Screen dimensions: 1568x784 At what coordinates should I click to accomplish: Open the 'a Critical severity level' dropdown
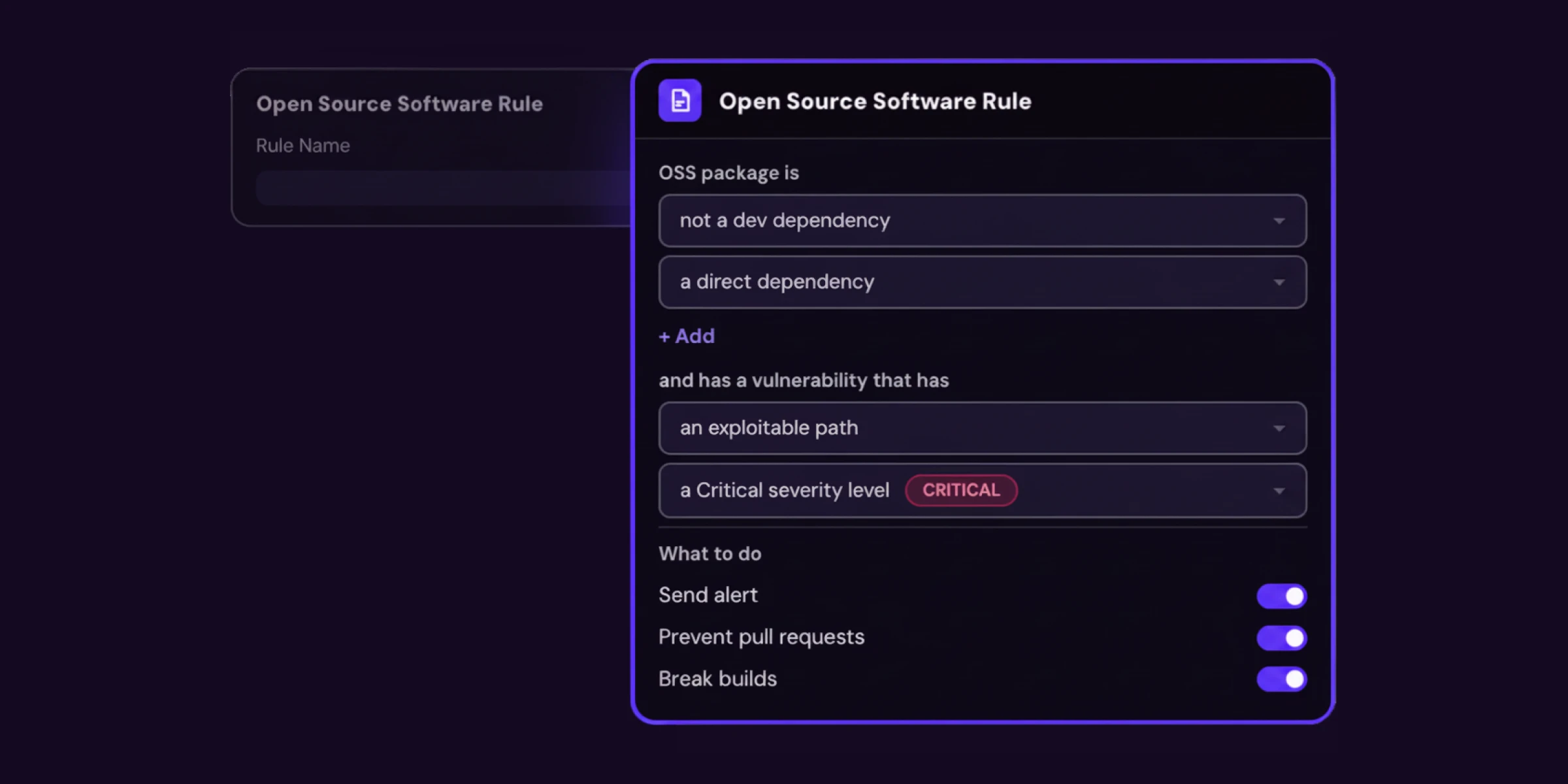pyautogui.click(x=983, y=490)
